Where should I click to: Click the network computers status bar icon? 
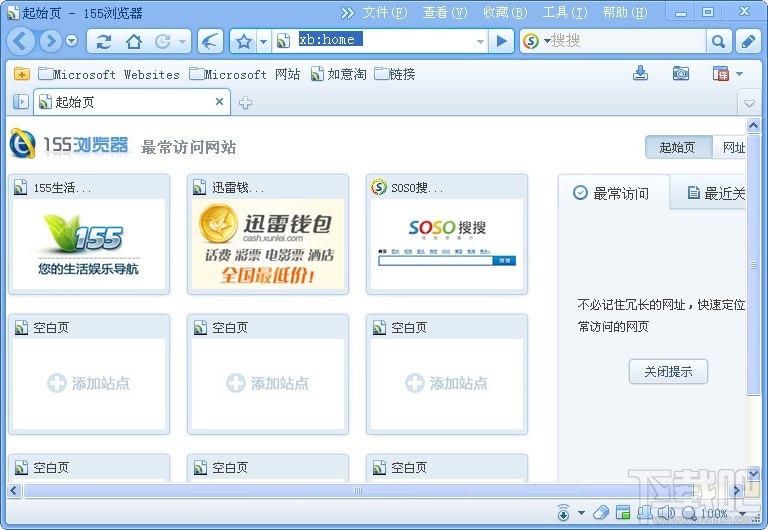tap(645, 512)
